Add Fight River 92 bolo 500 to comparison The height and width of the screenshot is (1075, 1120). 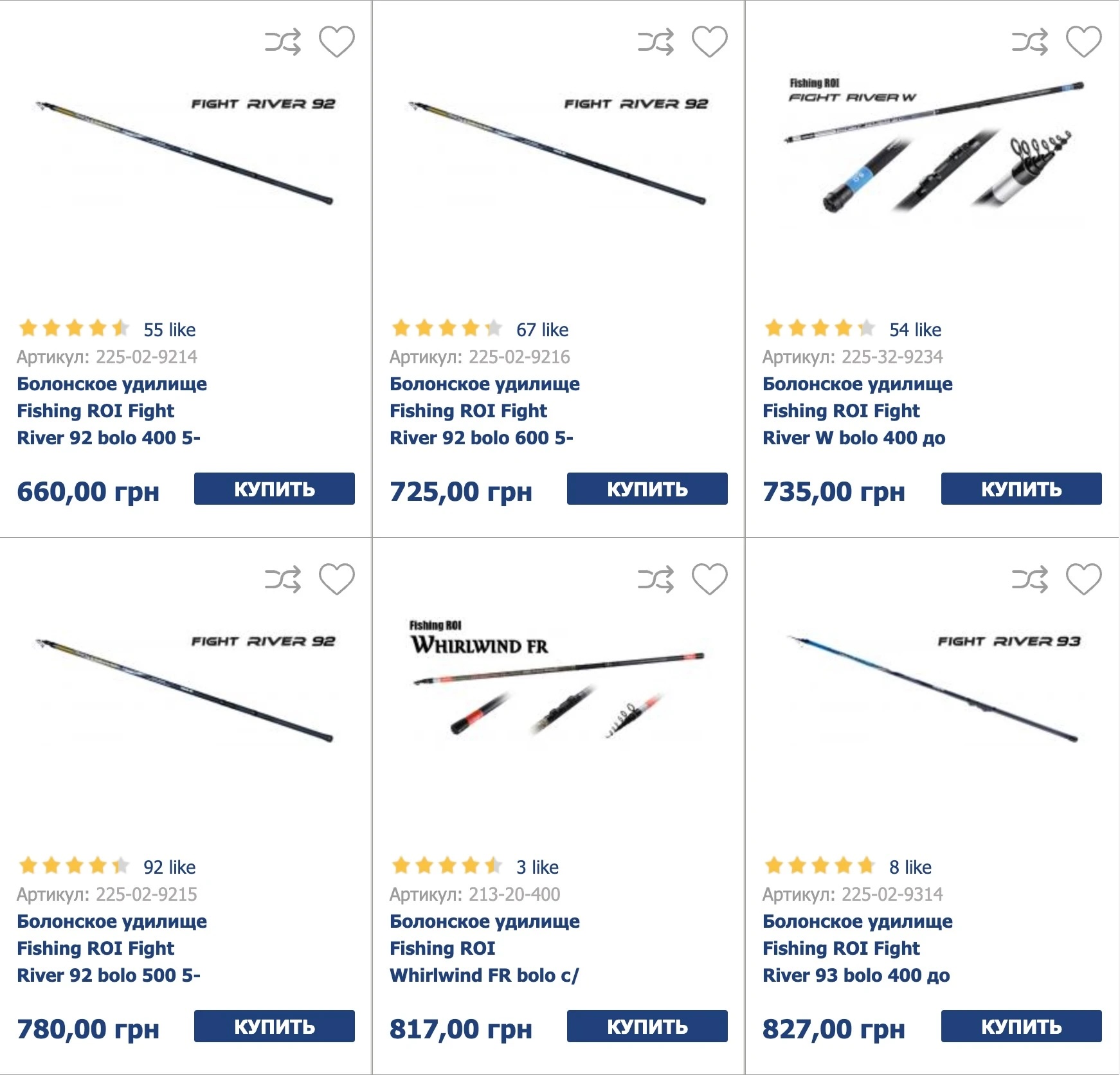283,579
